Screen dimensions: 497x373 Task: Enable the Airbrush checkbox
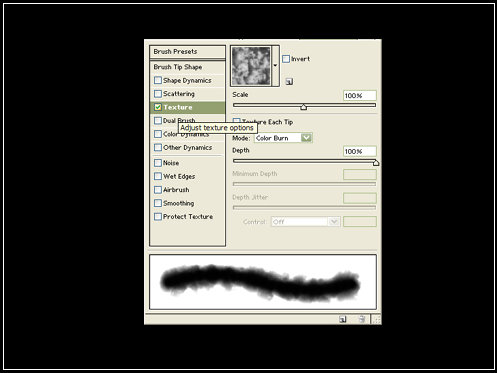[158, 190]
